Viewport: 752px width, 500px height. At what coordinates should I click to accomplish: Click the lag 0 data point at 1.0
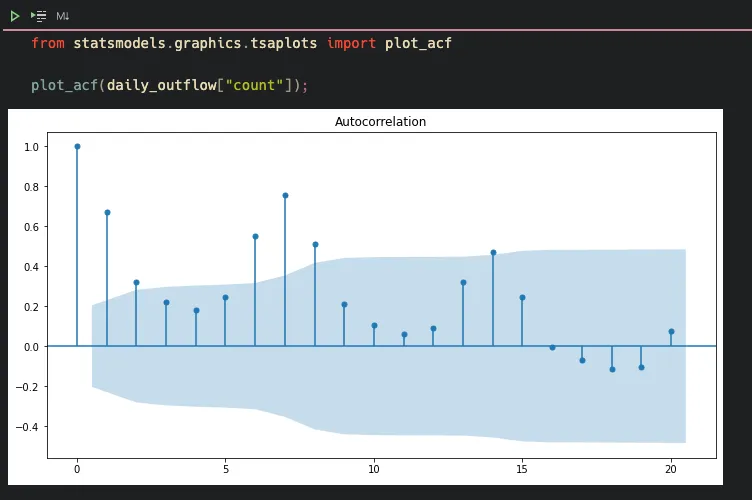click(77, 147)
